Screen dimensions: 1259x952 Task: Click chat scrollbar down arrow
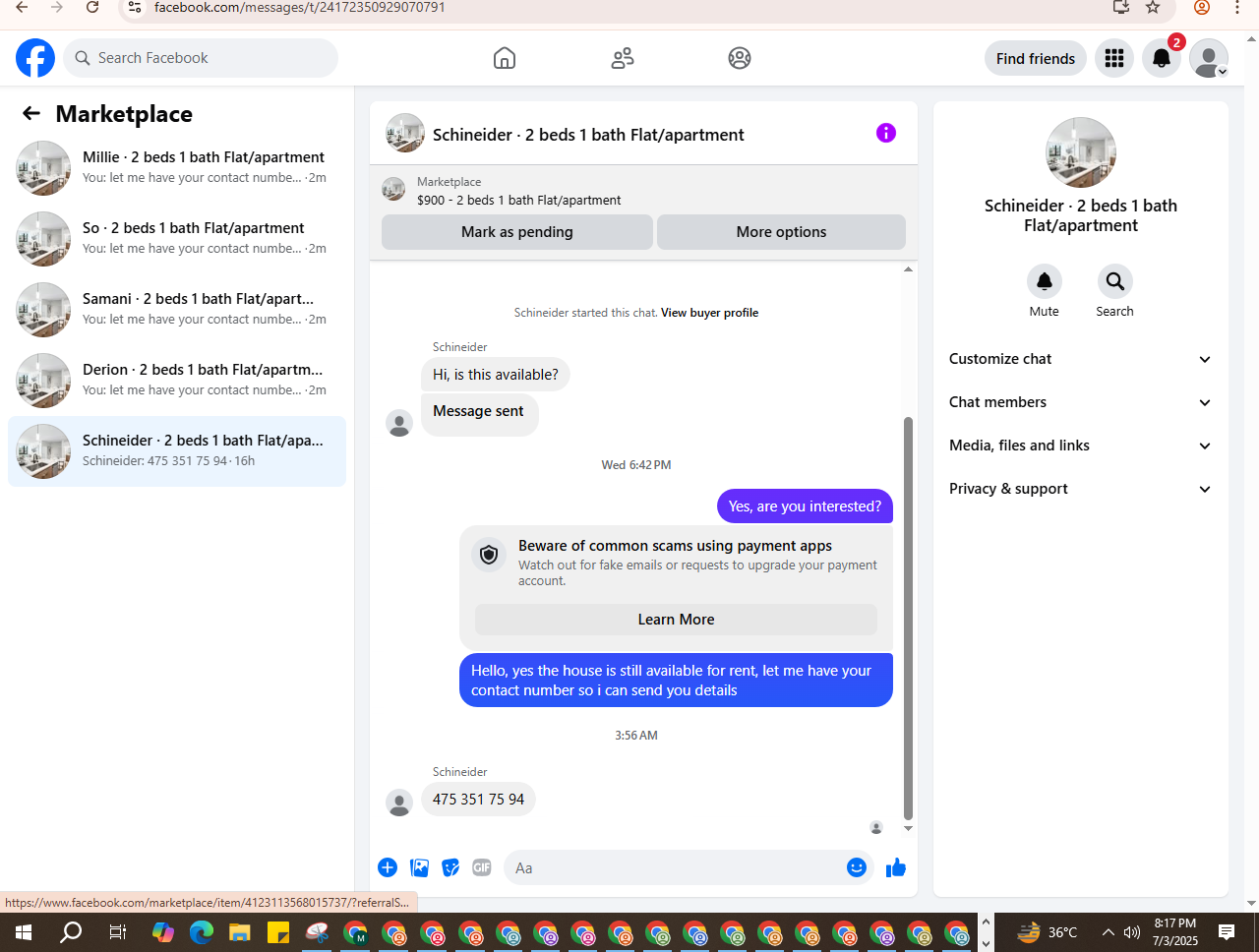tap(908, 829)
